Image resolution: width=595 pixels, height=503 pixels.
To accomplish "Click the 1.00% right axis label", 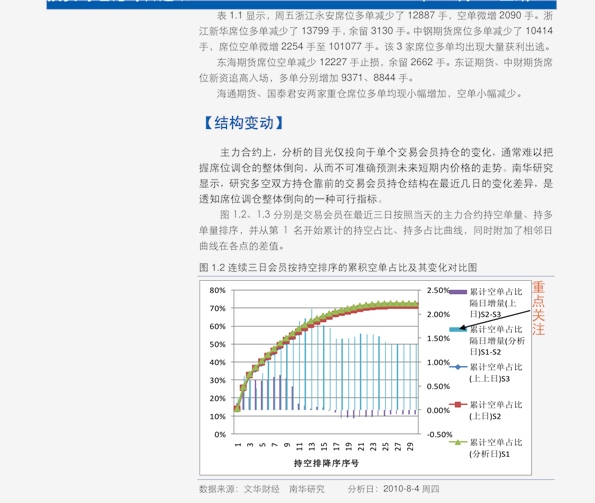I will (x=438, y=362).
